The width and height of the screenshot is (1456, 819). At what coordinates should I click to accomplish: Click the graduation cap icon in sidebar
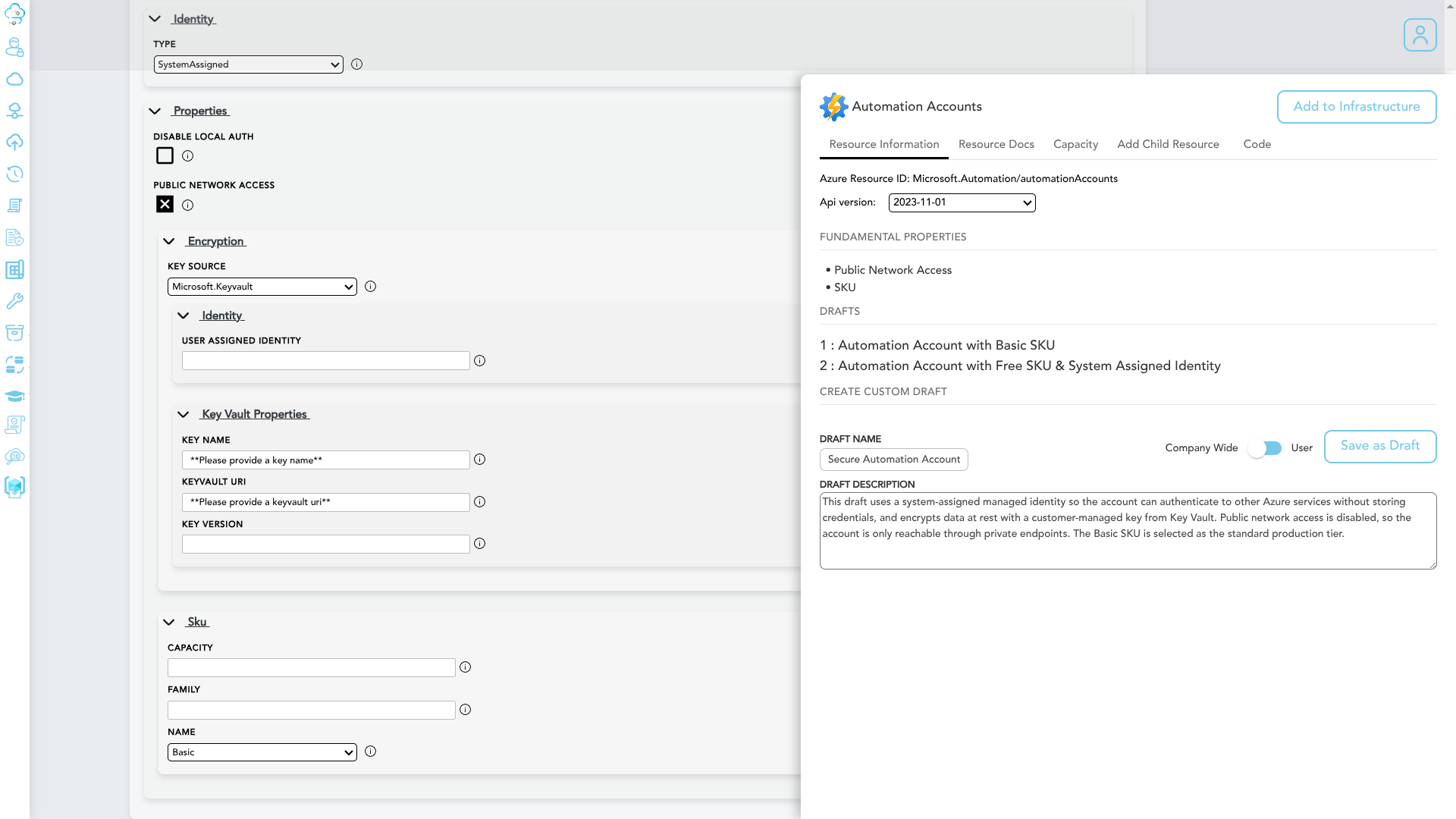coord(14,396)
